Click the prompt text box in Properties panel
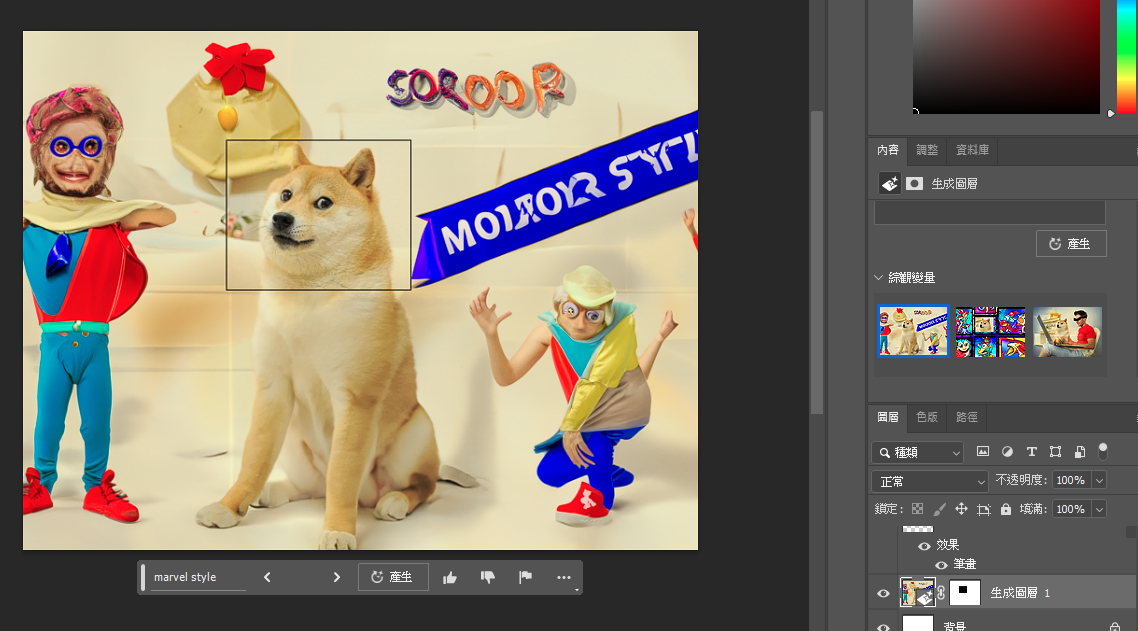1138x631 pixels. click(989, 213)
